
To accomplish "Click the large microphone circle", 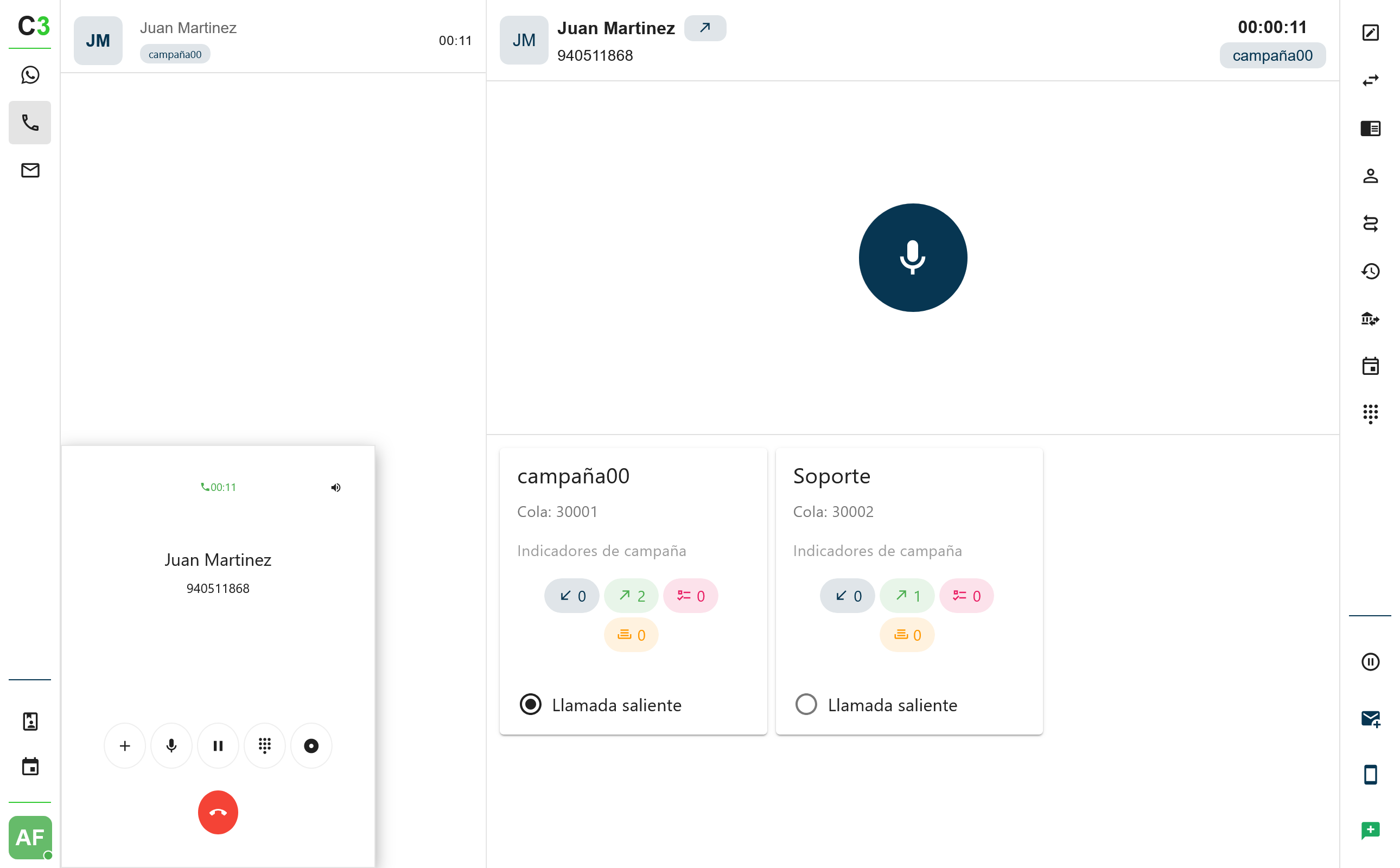I will pos(913,258).
